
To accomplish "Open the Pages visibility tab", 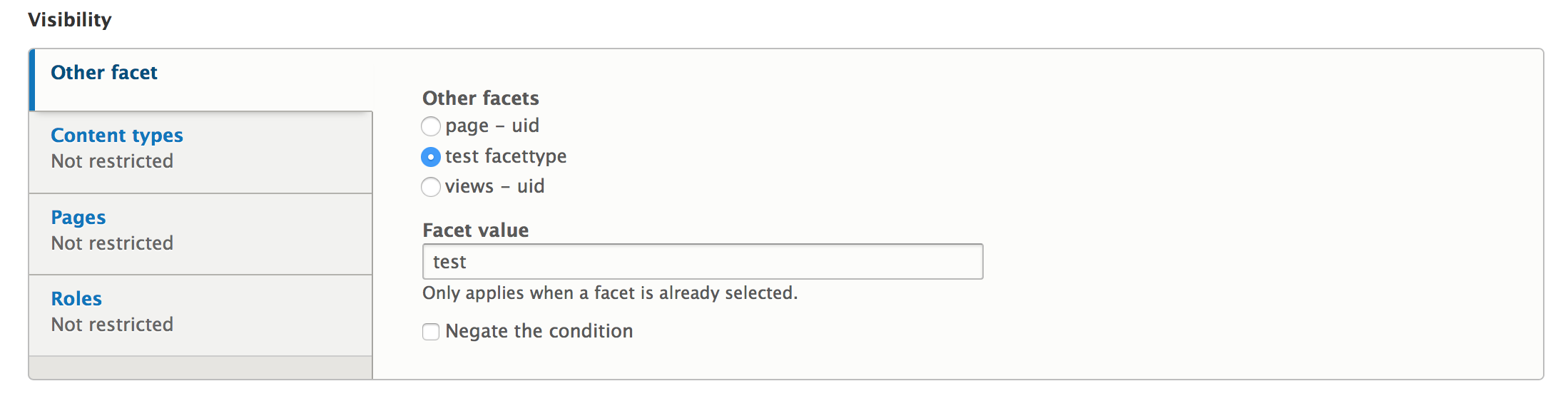I will 78,218.
